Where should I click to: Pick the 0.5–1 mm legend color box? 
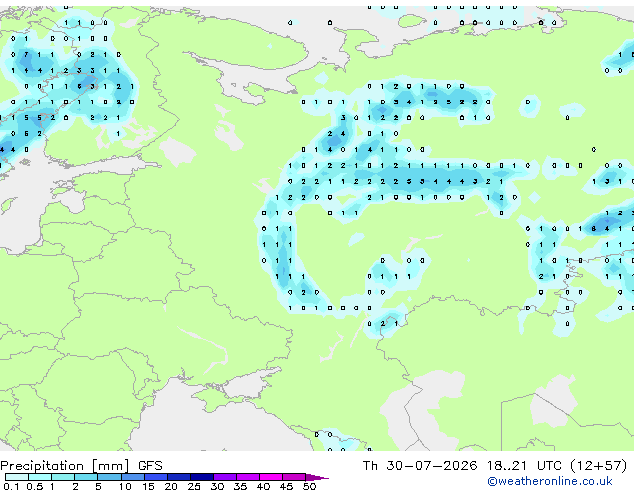[x=40, y=477]
